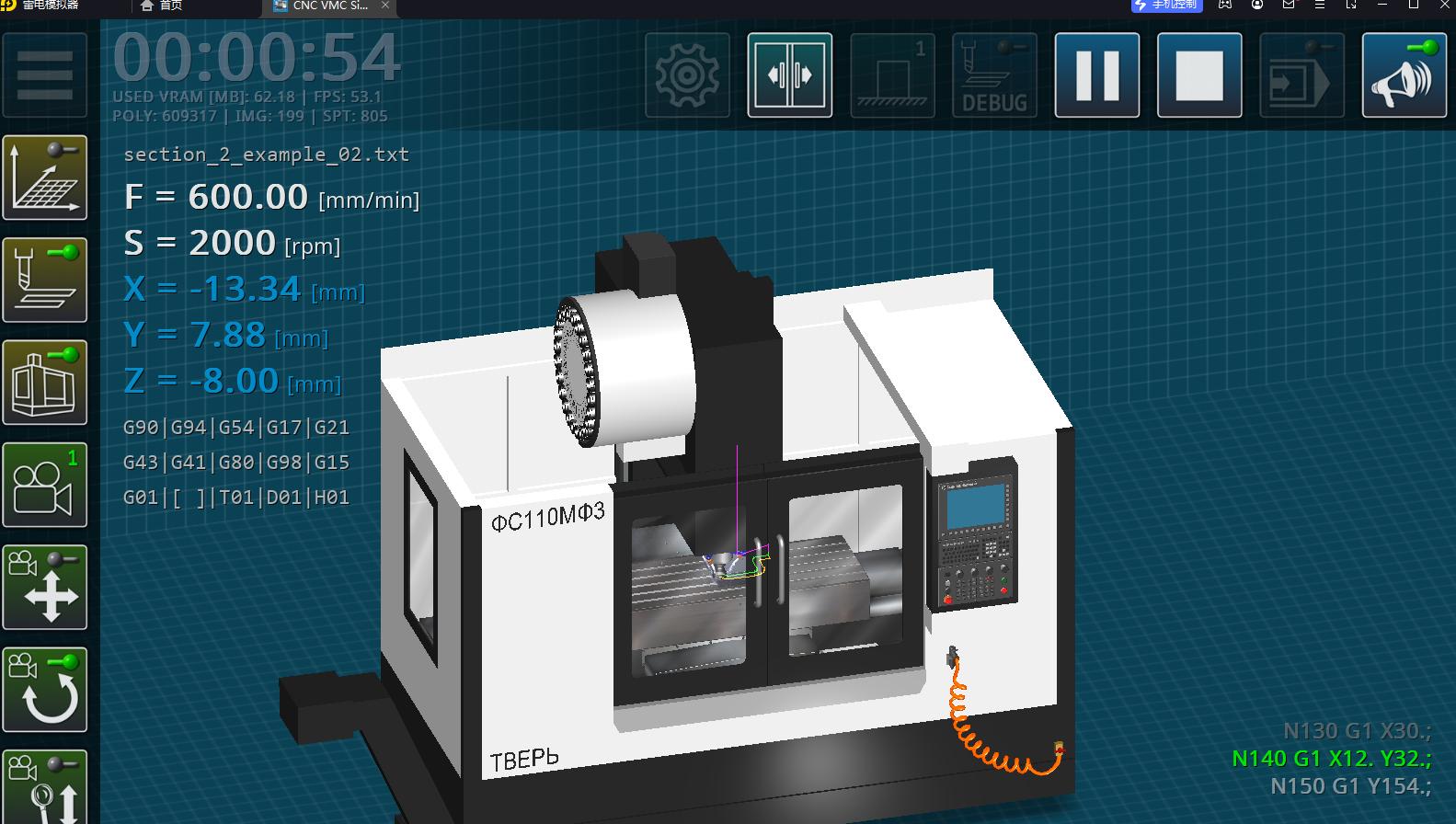
Task: Select the camera rotate tool
Action: pyautogui.click(x=45, y=689)
